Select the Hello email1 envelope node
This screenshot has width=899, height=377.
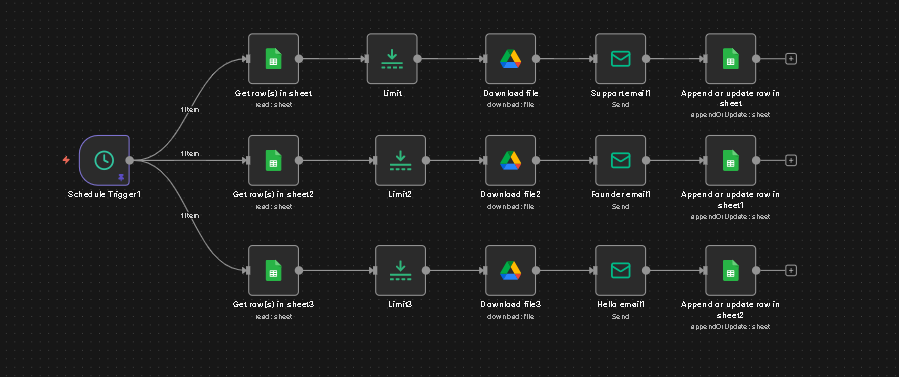620,270
